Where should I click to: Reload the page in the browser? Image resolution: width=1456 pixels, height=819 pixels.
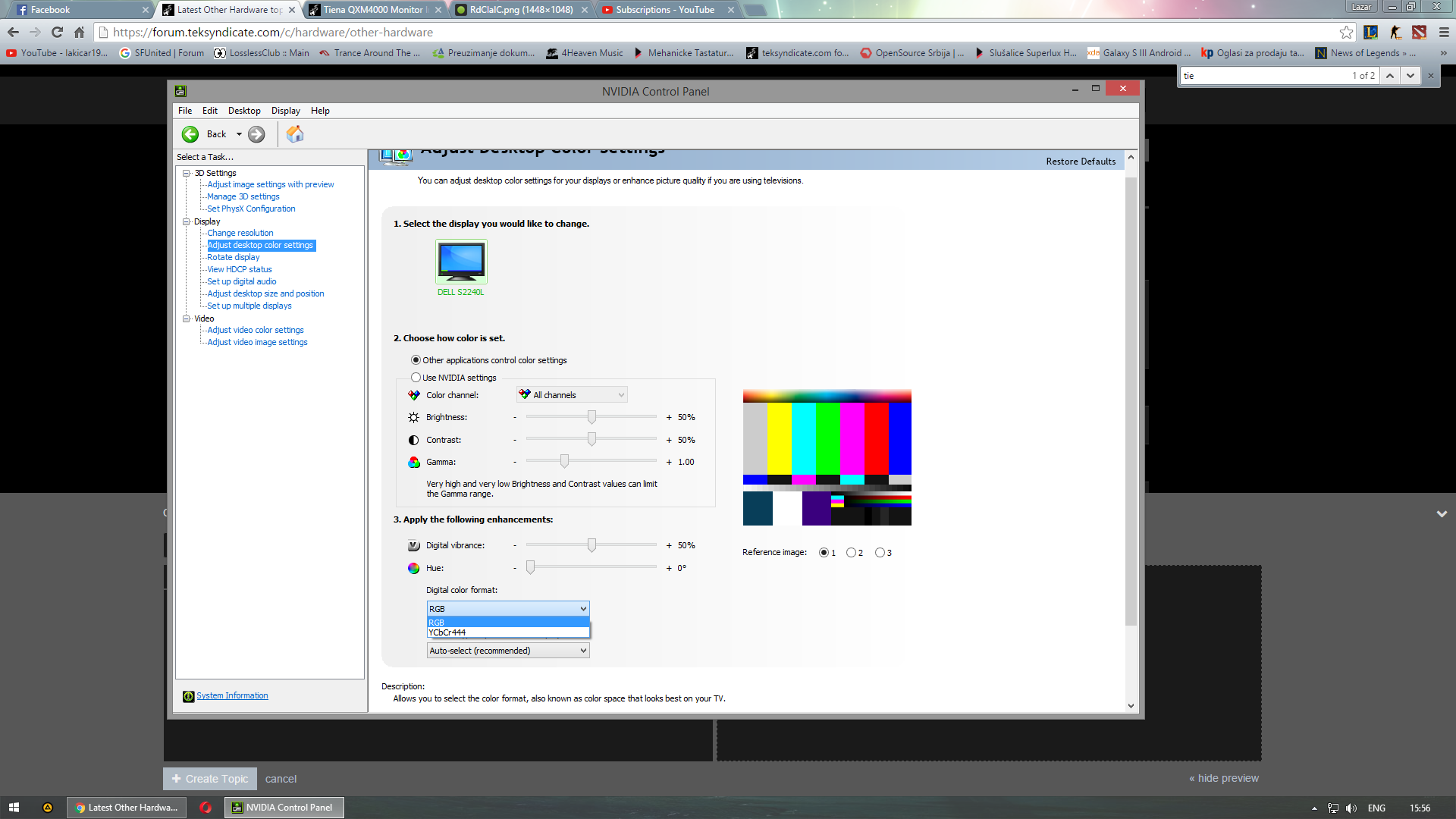tap(57, 32)
